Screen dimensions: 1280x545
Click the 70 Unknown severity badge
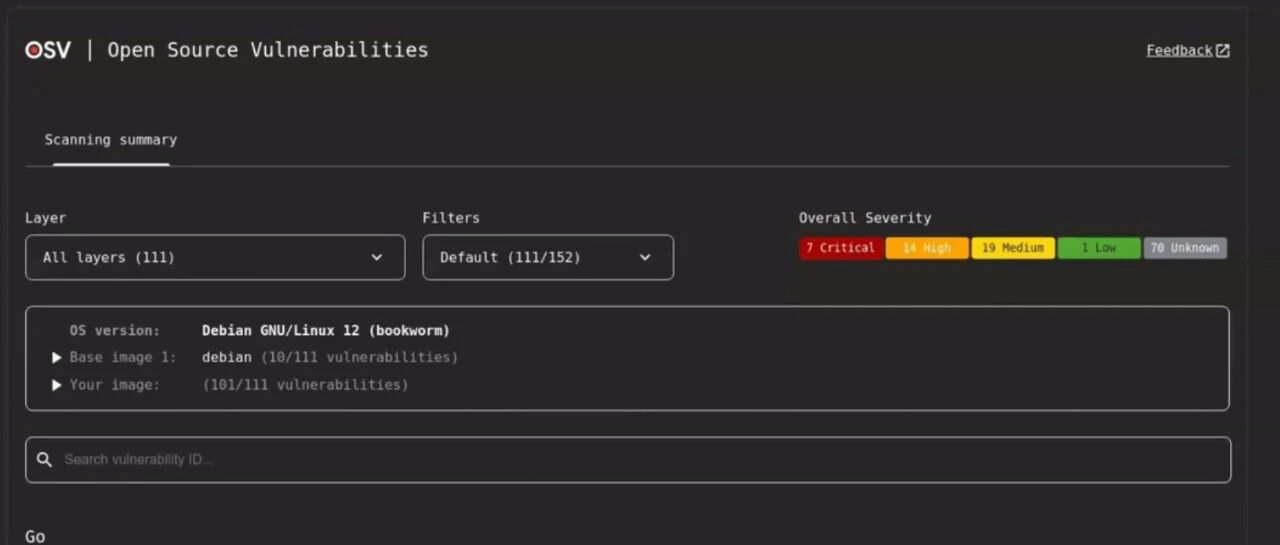tap(1185, 248)
